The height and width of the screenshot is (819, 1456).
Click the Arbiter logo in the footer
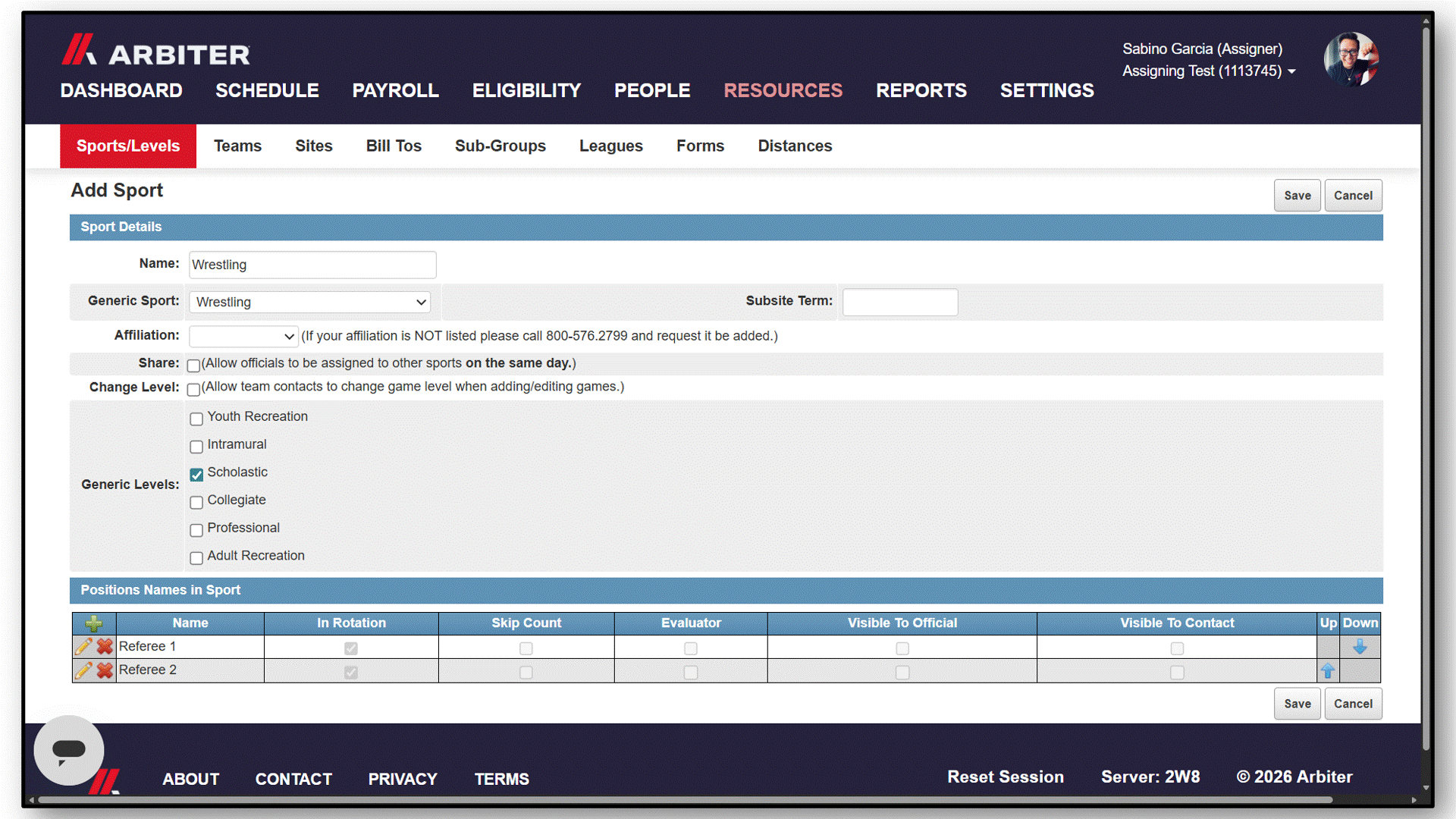(105, 781)
